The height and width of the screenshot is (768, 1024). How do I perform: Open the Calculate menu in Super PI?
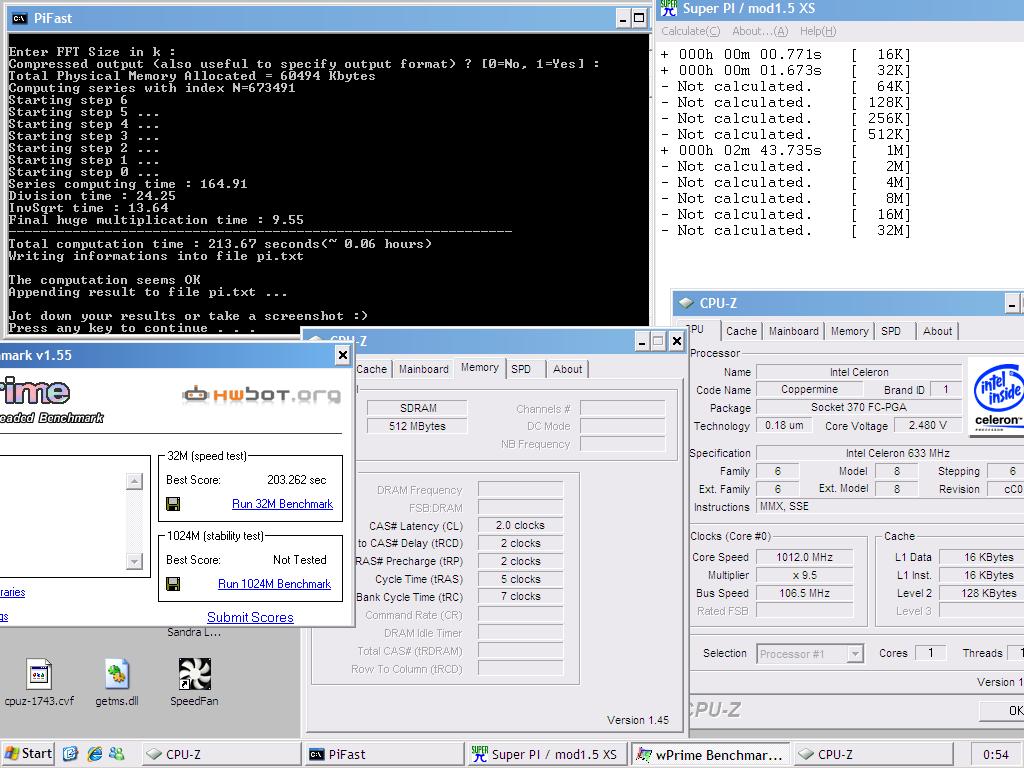(x=690, y=31)
